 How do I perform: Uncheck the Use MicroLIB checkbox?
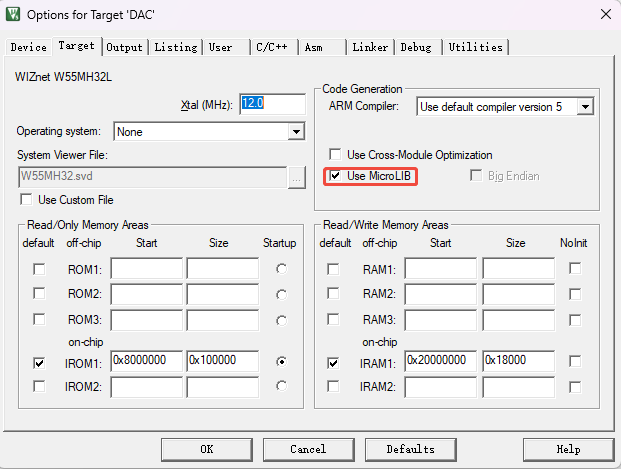coord(336,177)
